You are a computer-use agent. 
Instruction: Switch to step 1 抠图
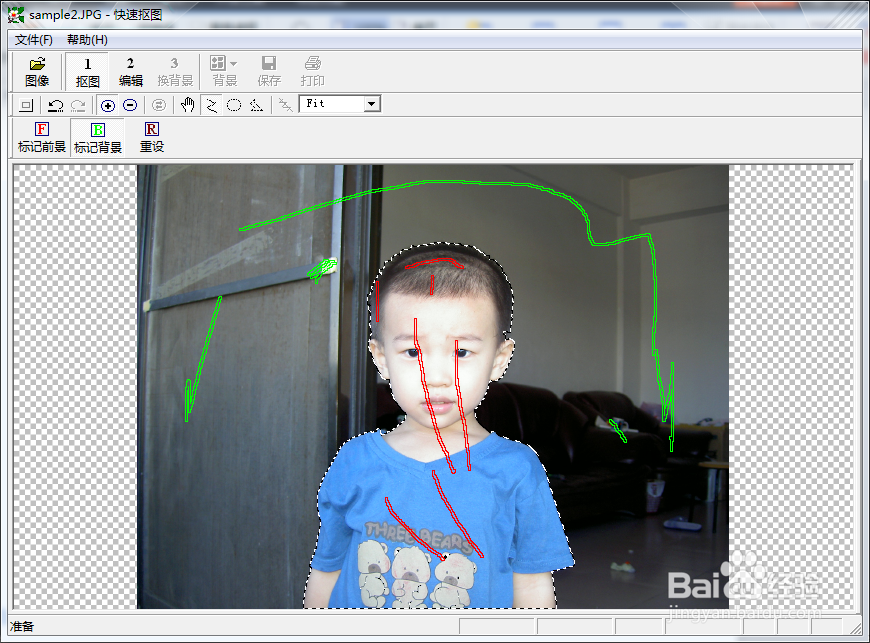tap(87, 72)
